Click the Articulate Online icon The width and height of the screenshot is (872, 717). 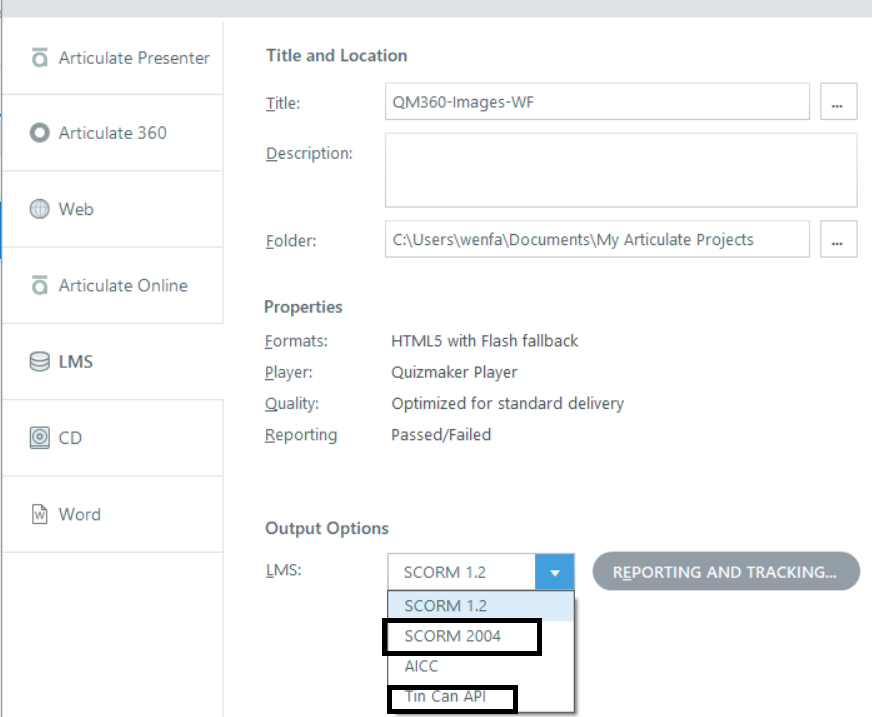click(x=40, y=286)
